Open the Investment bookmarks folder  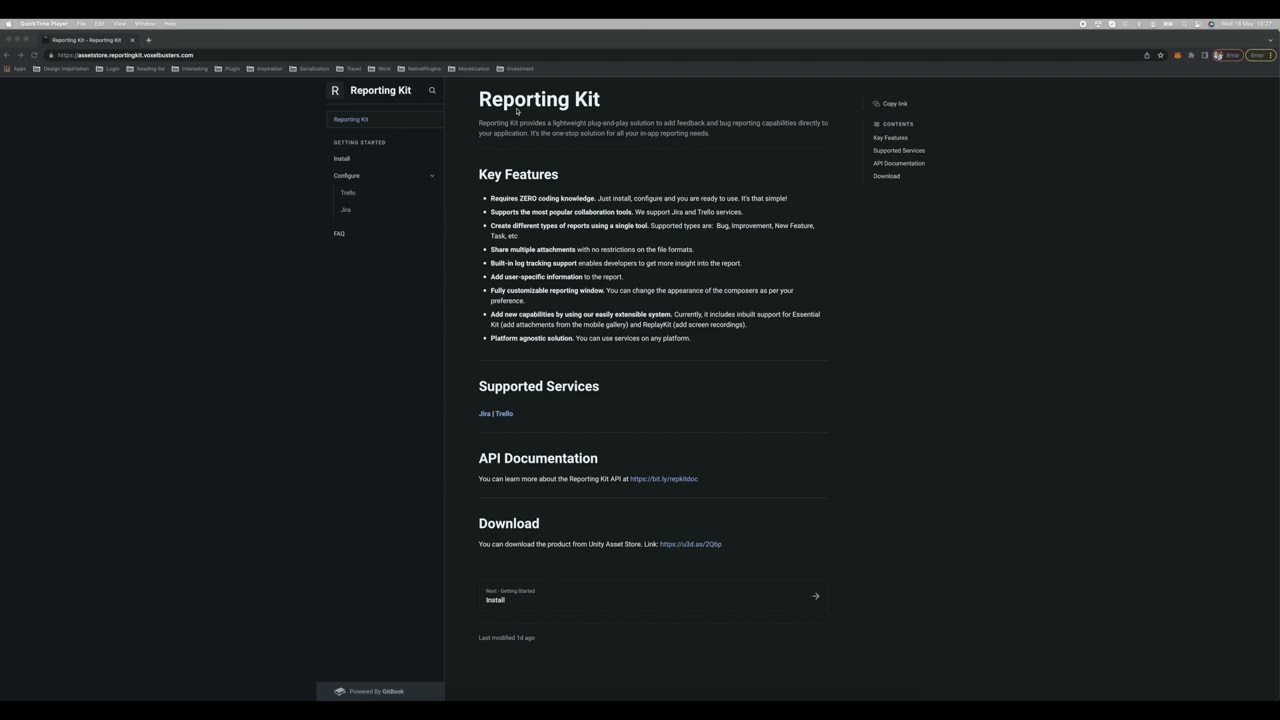click(515, 69)
